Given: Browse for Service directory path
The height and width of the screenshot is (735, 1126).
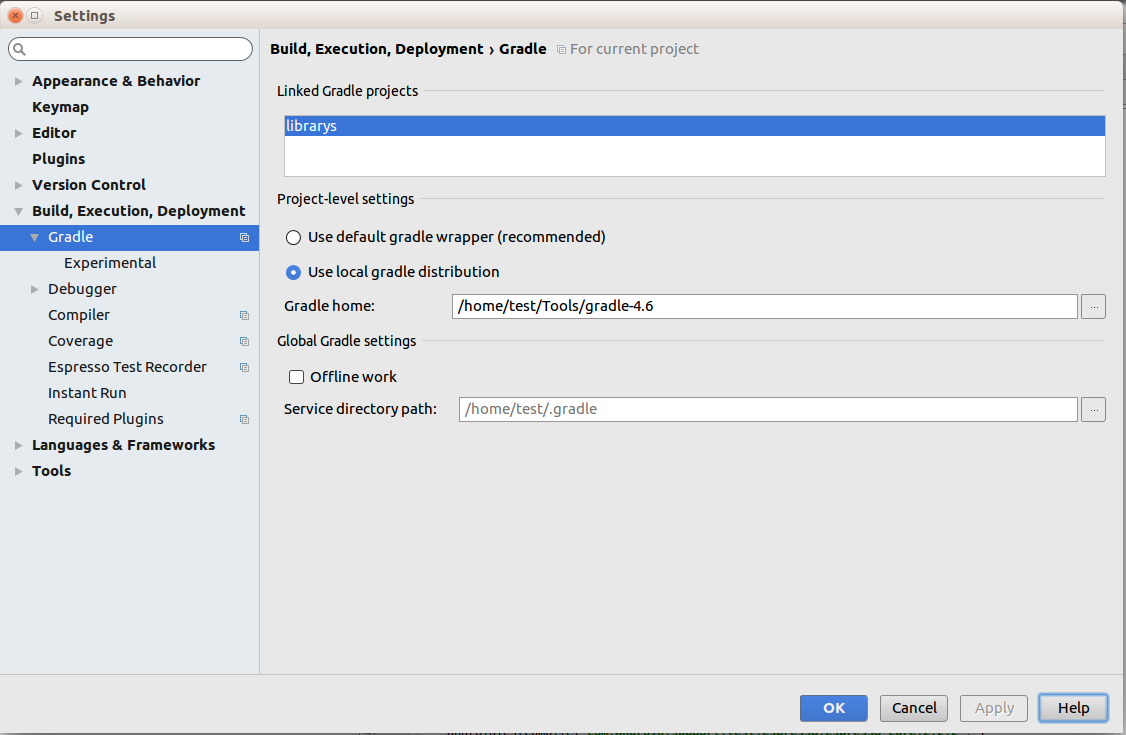Looking at the screenshot, I should (1093, 409).
